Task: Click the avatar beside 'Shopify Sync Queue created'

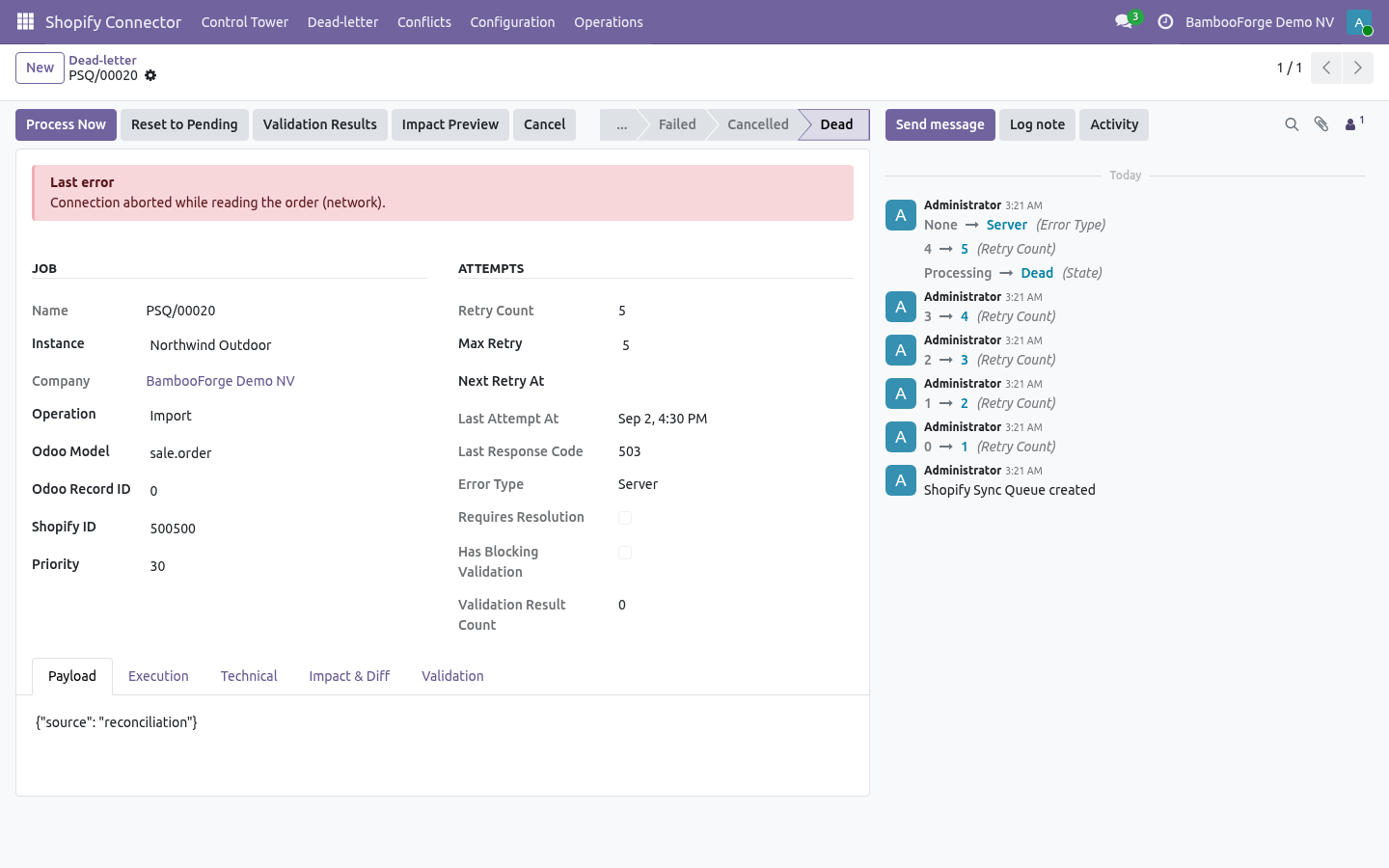Action: click(x=901, y=480)
